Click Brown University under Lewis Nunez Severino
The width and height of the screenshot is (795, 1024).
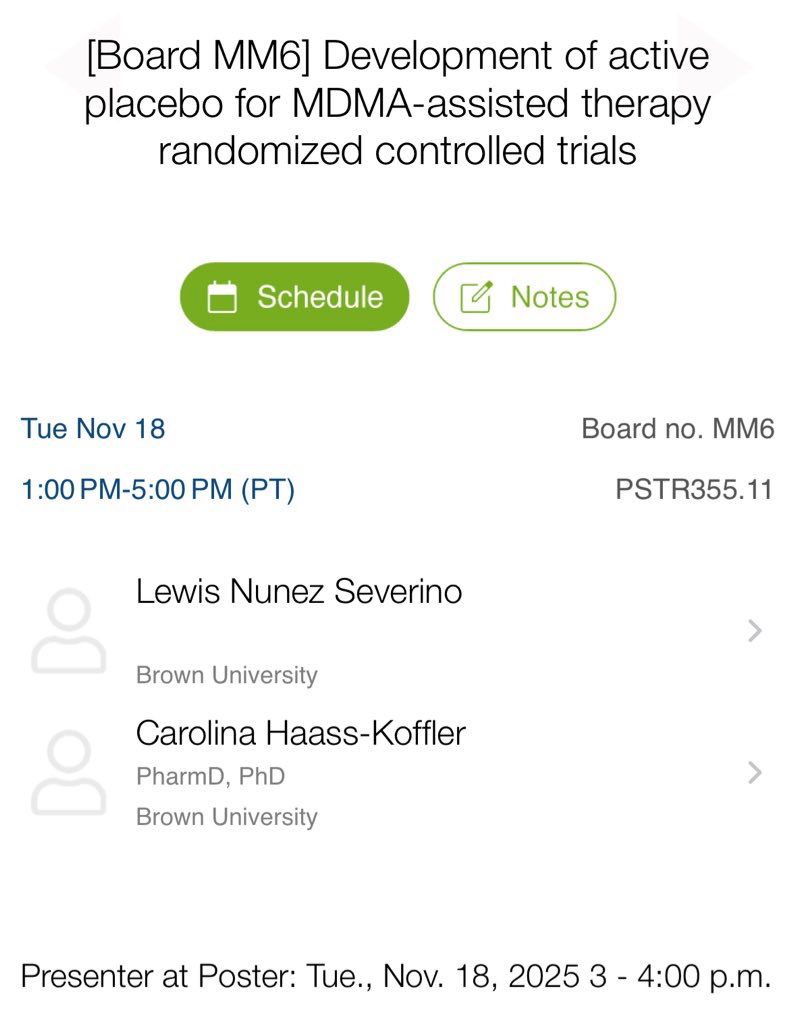point(227,675)
